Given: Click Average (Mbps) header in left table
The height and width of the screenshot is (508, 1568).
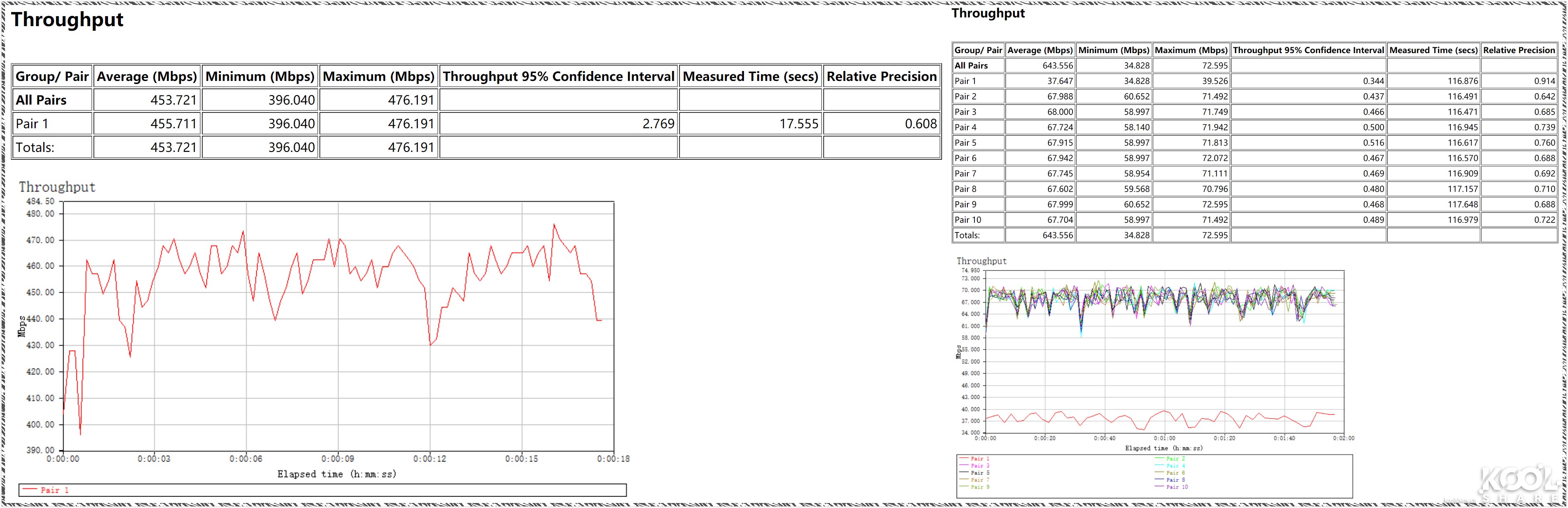Looking at the screenshot, I should point(147,77).
